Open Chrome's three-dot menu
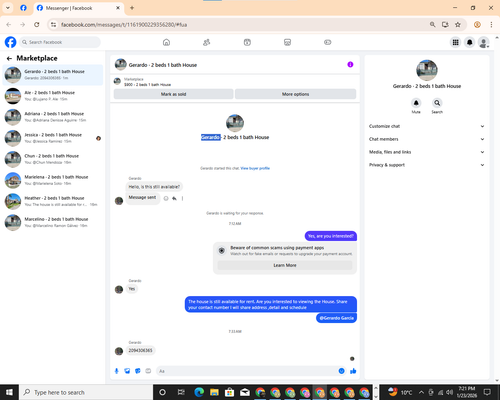The height and width of the screenshot is (400, 500). point(491,25)
